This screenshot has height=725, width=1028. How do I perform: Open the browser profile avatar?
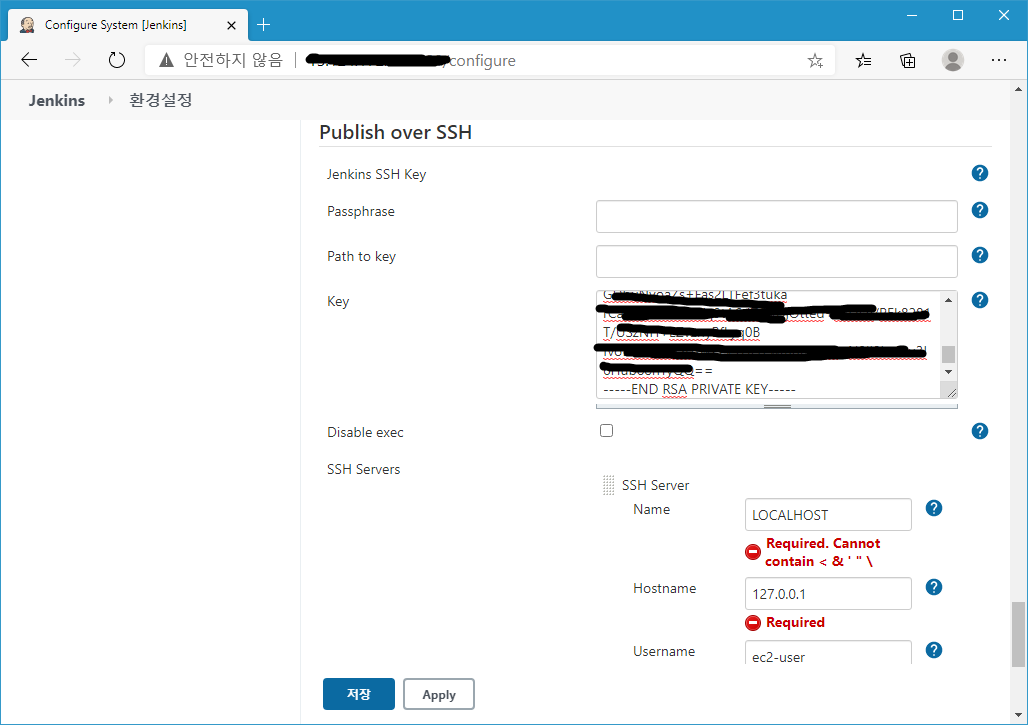tap(953, 60)
